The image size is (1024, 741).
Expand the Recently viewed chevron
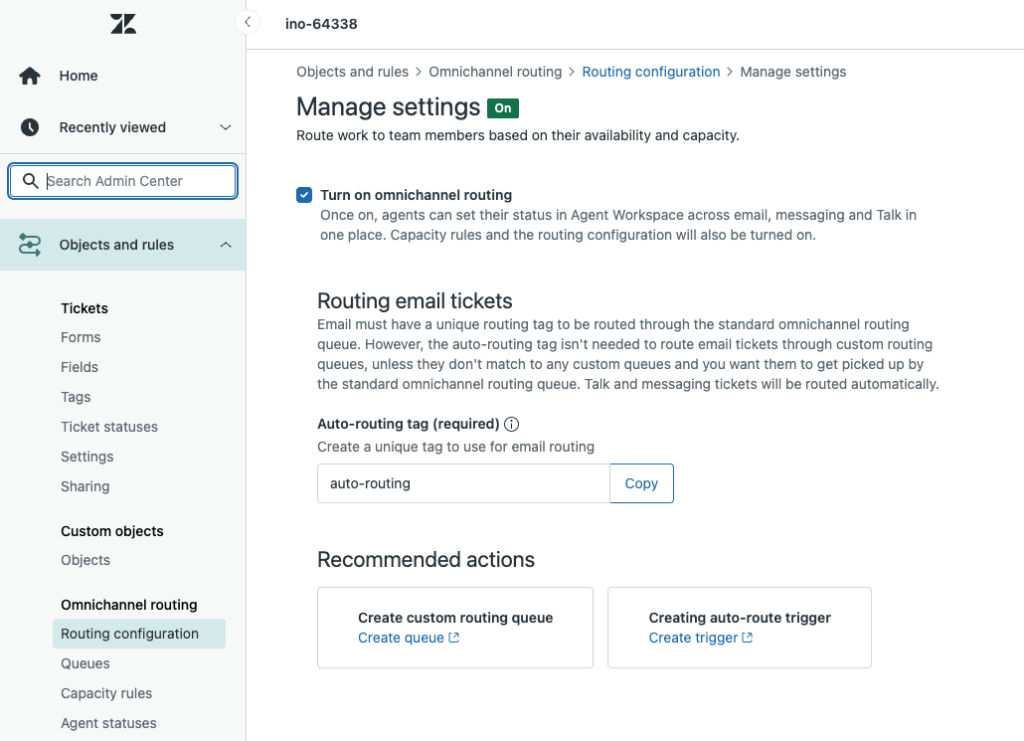coord(225,128)
